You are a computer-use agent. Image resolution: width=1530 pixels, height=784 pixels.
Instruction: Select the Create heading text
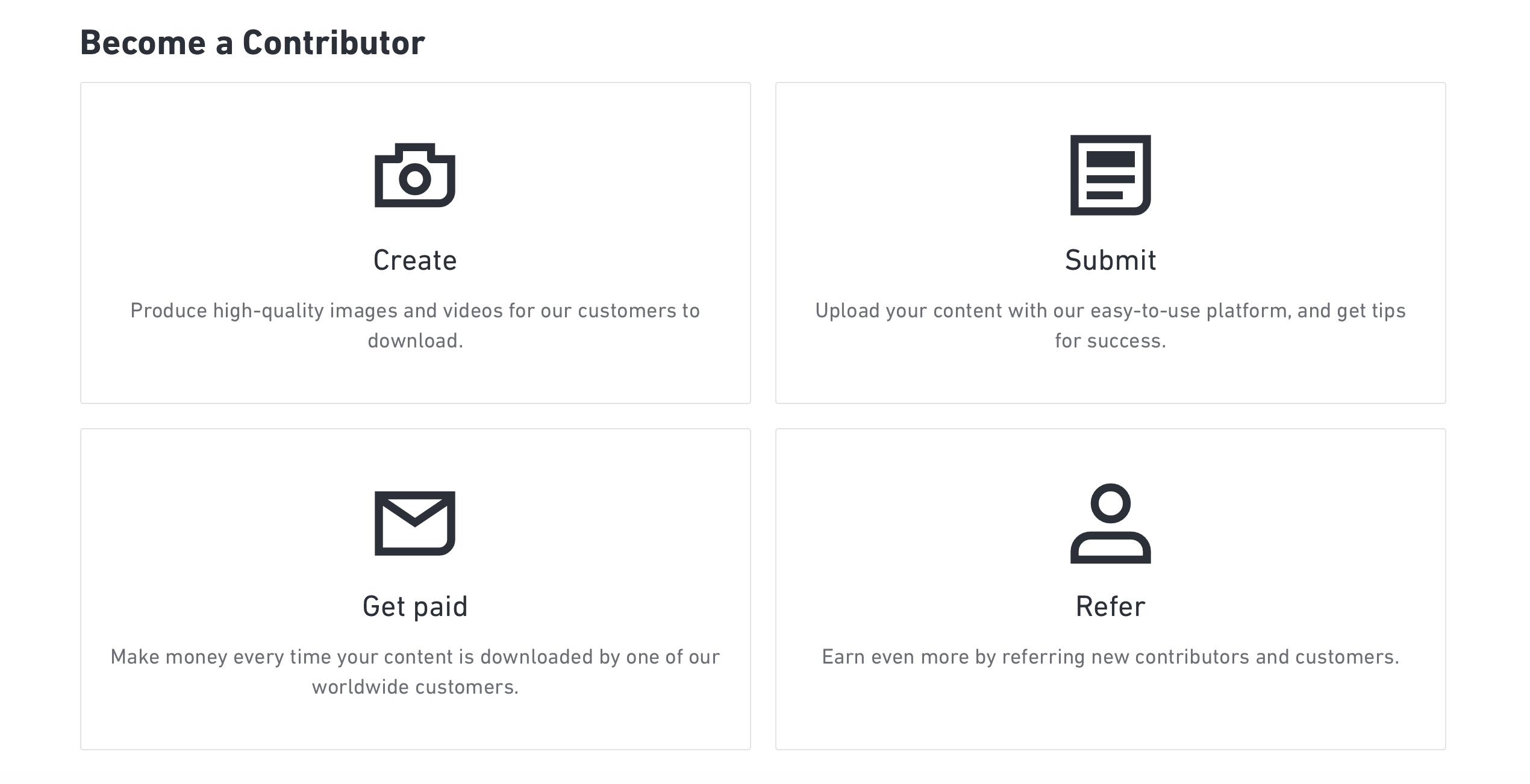click(415, 261)
